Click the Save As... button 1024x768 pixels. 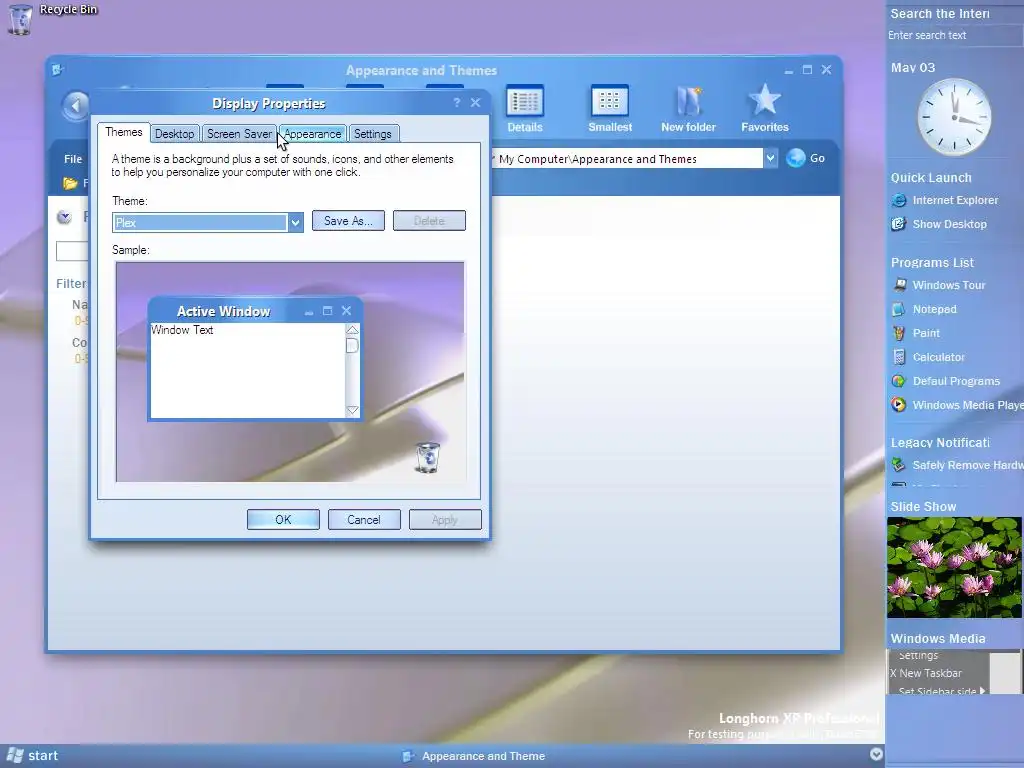(x=348, y=221)
